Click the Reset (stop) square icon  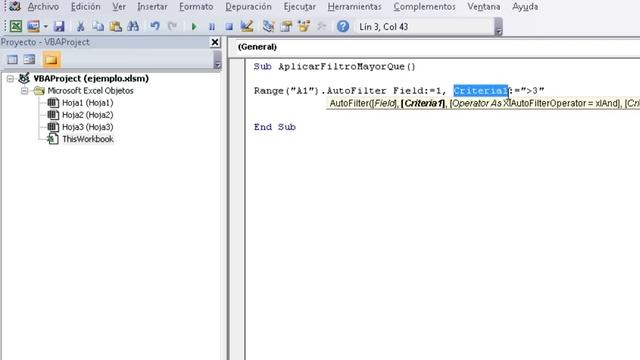click(229, 27)
